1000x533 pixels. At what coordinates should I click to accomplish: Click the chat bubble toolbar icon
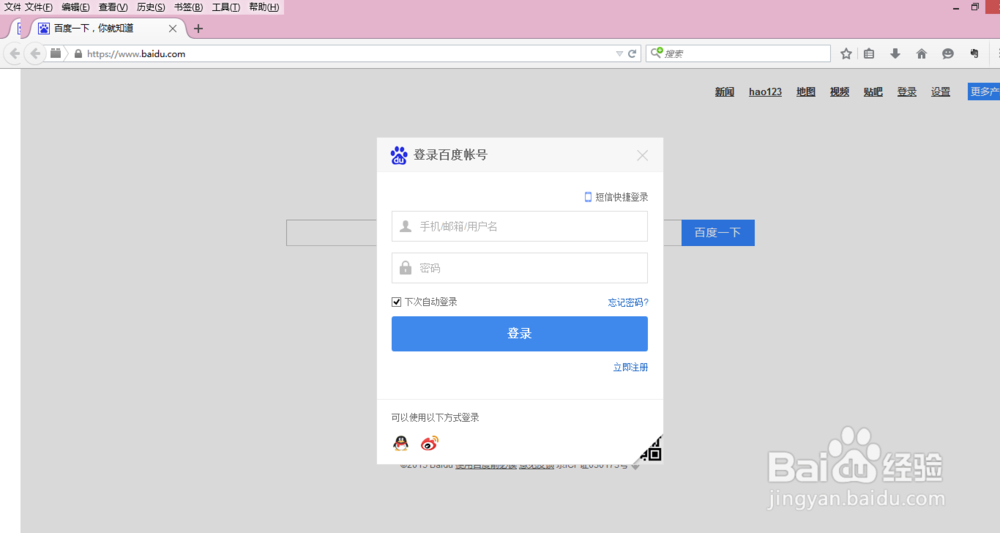click(948, 54)
